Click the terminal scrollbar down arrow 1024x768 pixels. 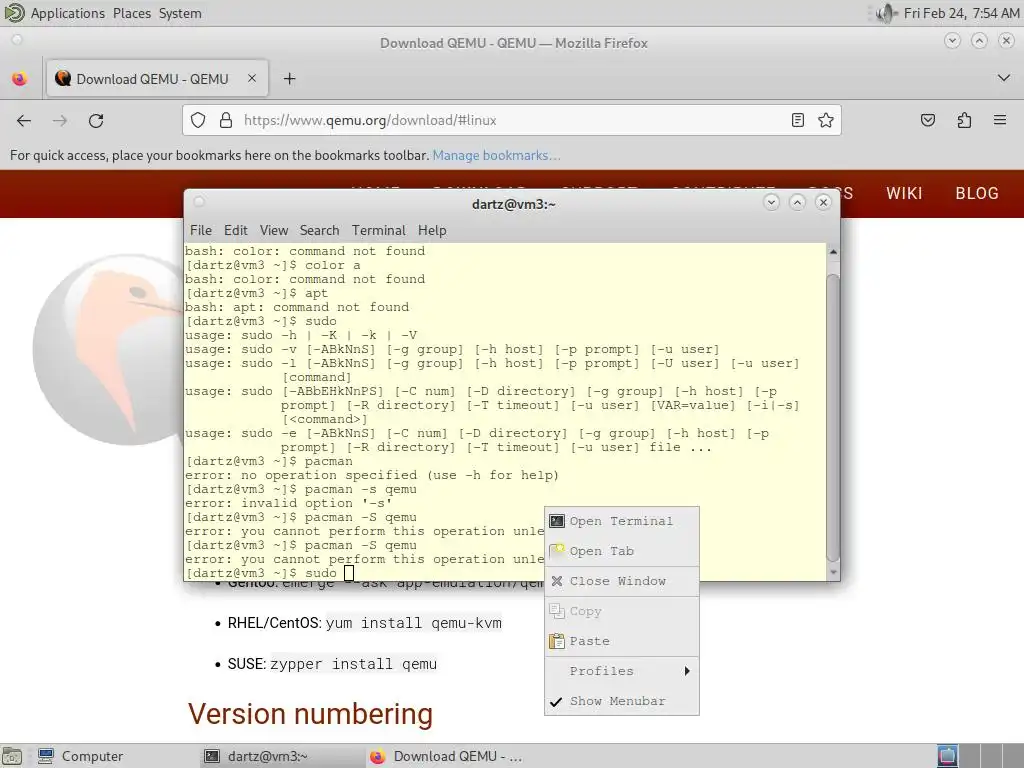point(833,573)
